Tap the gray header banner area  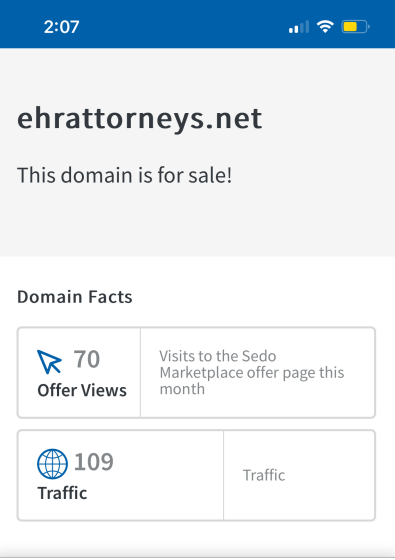click(x=198, y=152)
